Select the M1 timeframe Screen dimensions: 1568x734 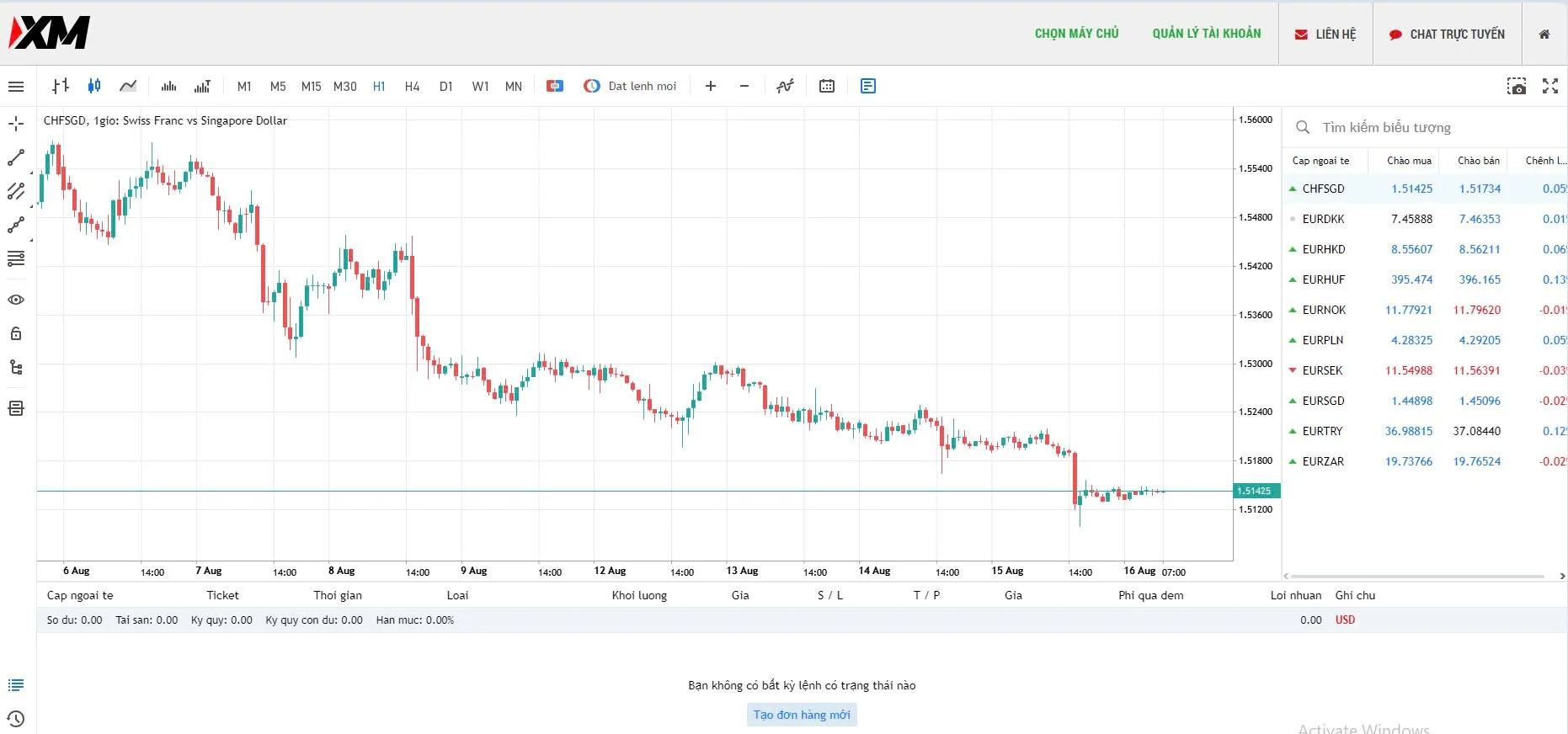click(244, 86)
